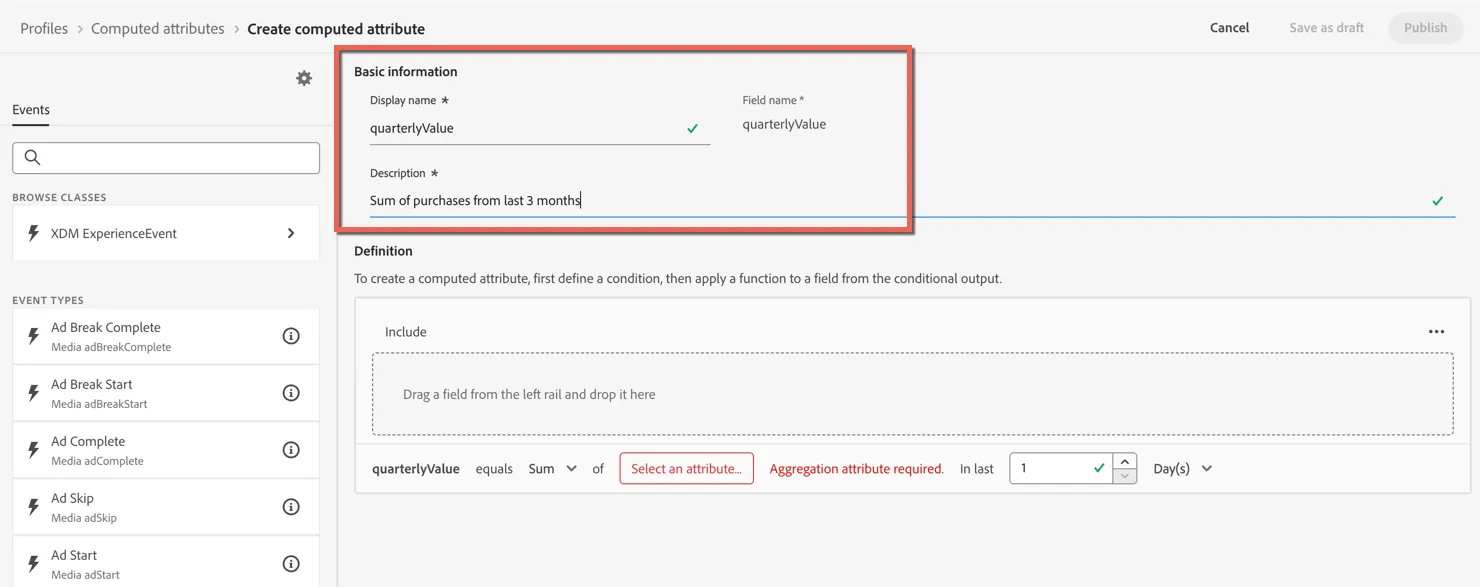This screenshot has width=1480, height=587.
Task: Open the settings gear in the left rail
Action: coord(304,78)
